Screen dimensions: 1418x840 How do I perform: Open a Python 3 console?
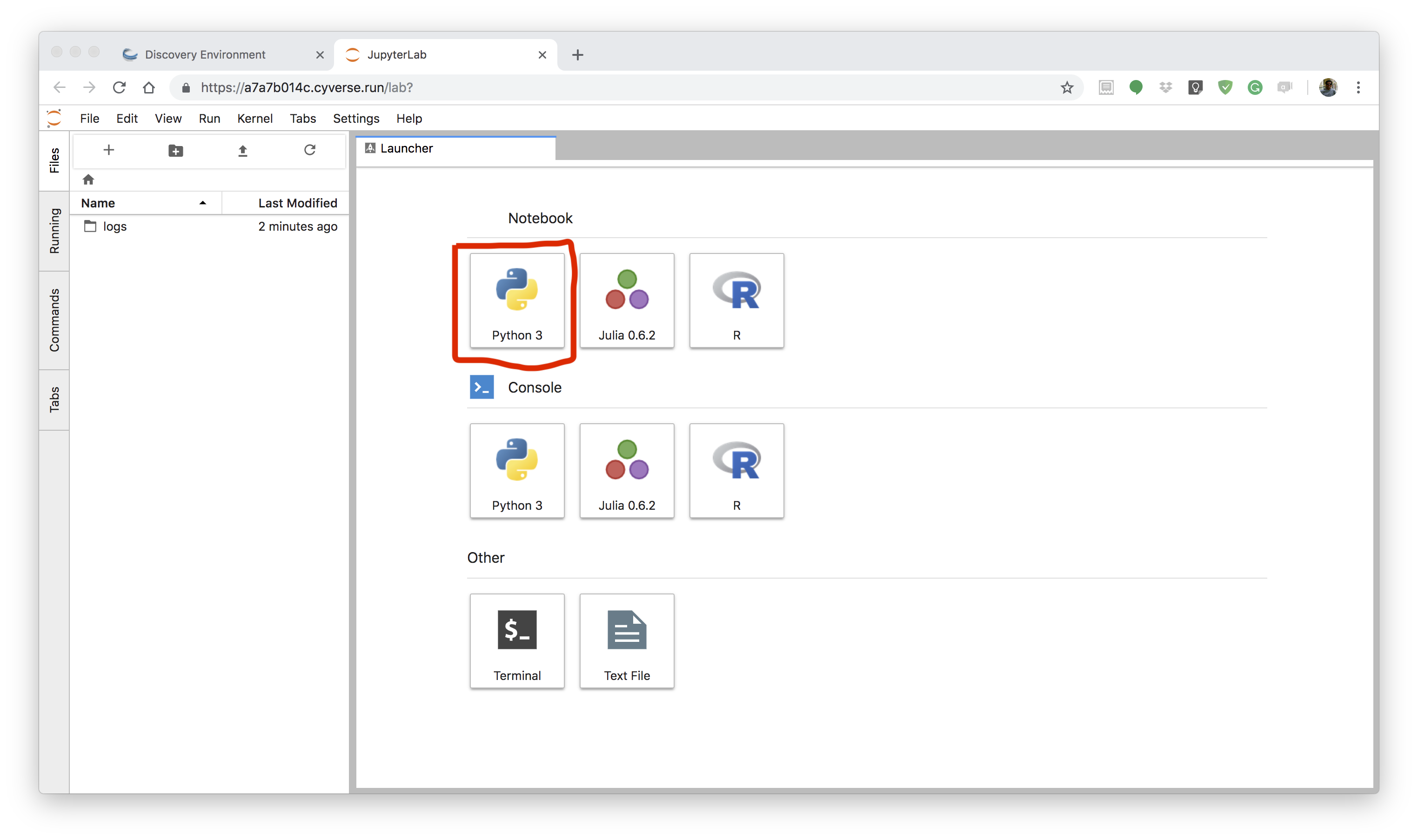[x=517, y=470]
